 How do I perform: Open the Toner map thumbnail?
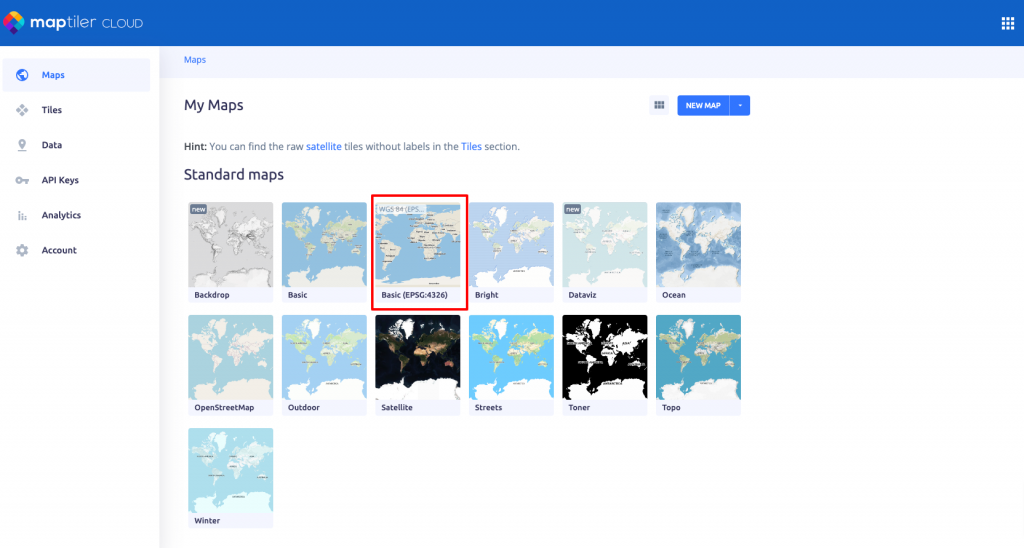coord(605,357)
